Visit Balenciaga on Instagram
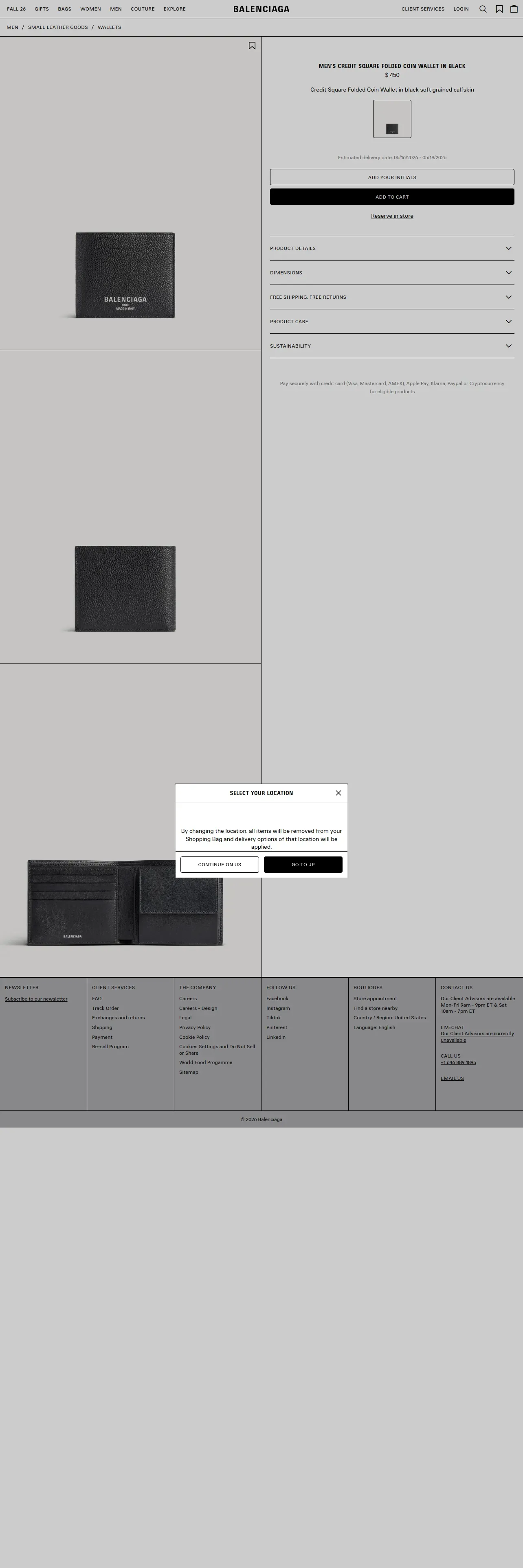523x1568 pixels. pos(278,1008)
